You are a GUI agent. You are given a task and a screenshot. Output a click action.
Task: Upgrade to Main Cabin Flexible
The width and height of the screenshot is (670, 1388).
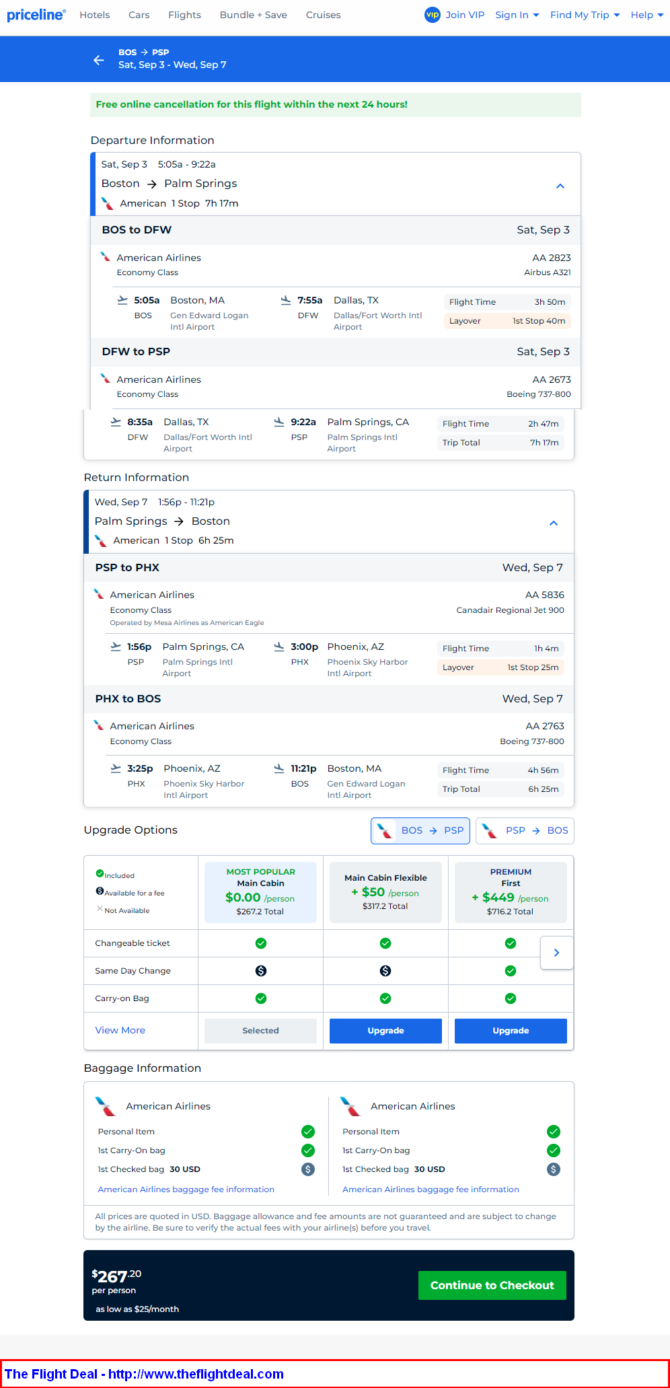pyautogui.click(x=385, y=1030)
